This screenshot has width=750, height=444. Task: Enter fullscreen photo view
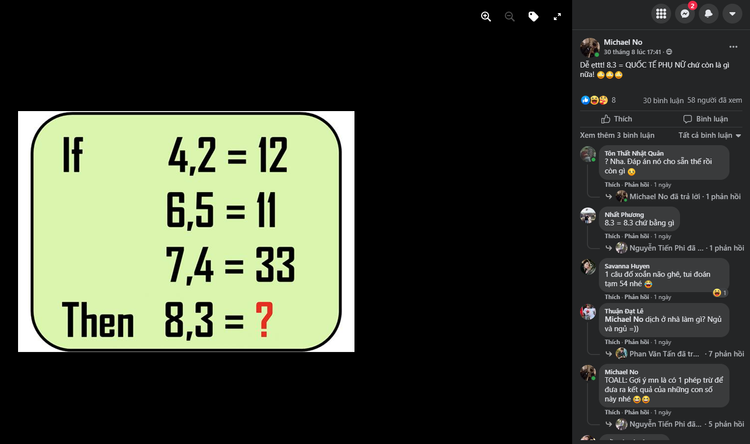(557, 16)
